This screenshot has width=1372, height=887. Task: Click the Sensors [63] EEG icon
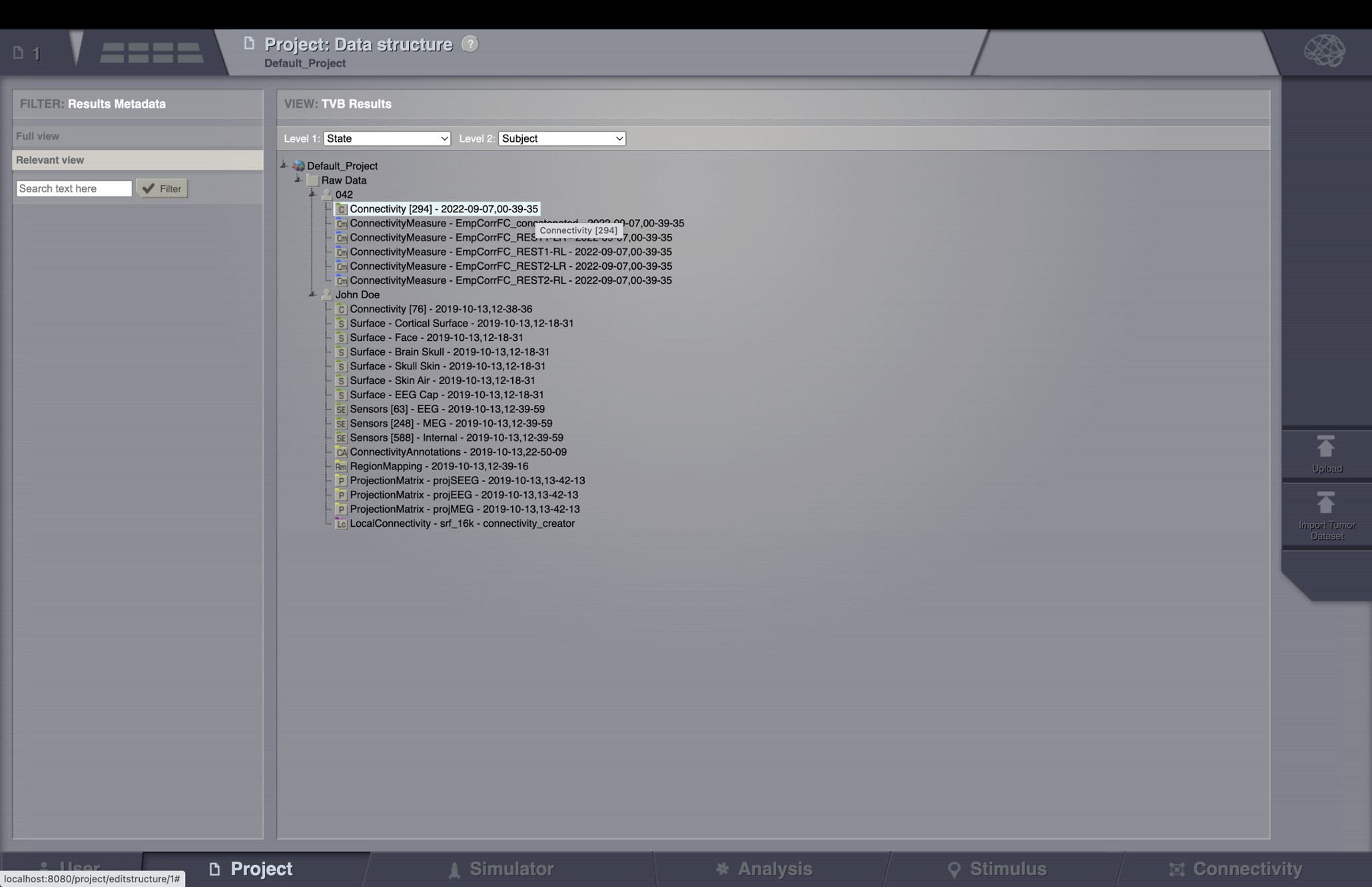[339, 409]
